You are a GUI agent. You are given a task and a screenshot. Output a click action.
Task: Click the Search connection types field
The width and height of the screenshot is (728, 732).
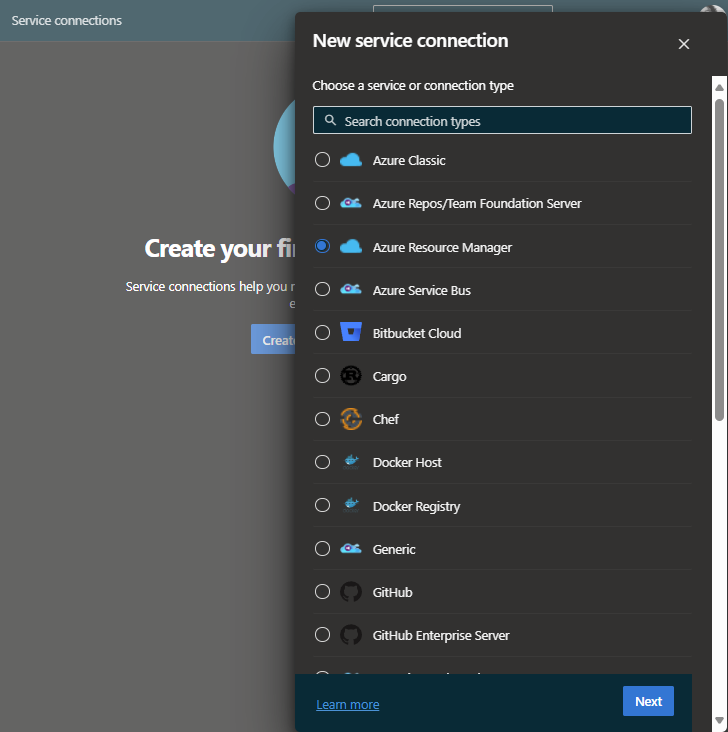[x=502, y=120]
